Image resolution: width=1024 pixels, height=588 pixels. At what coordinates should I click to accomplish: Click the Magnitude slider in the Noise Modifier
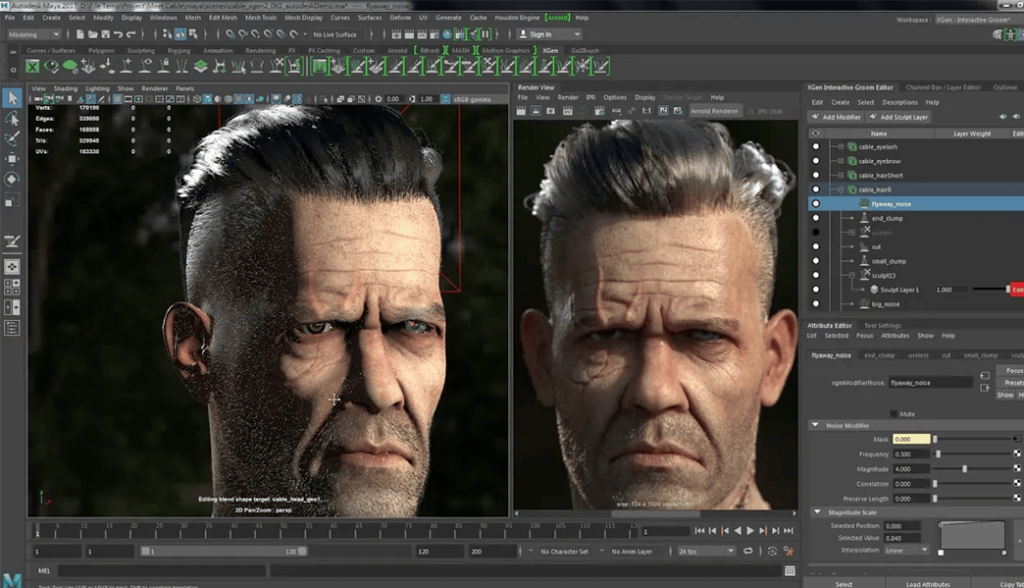965,469
